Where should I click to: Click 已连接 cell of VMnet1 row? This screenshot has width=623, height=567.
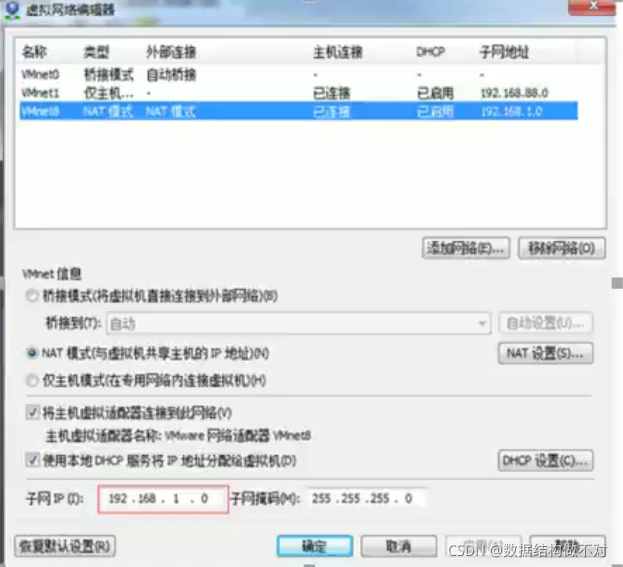[332, 93]
